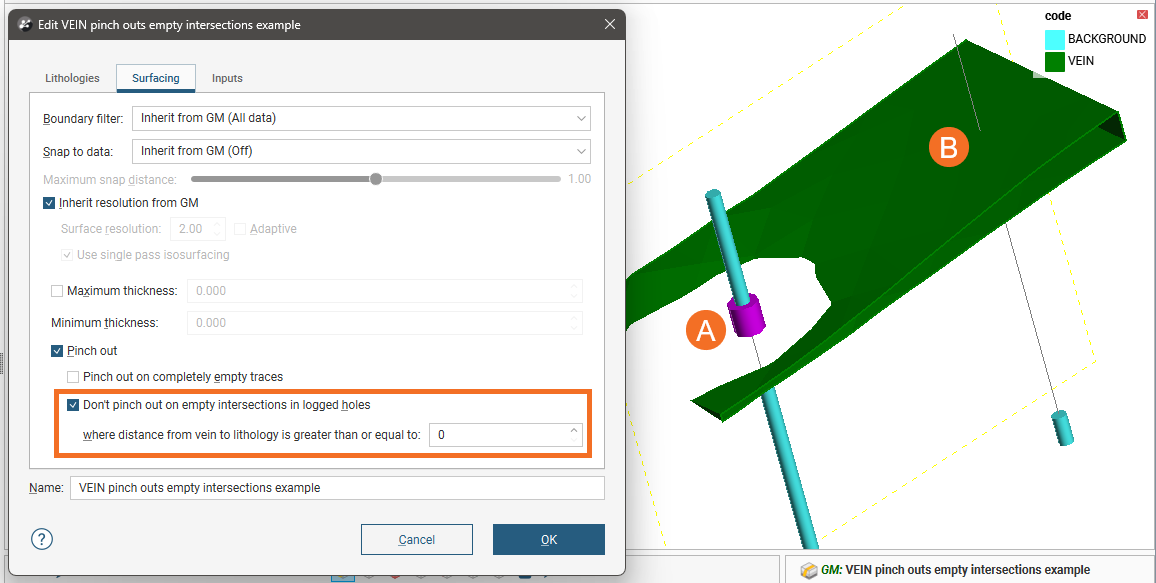1156x583 pixels.
Task: Click the Cancel button
Action: click(x=417, y=540)
